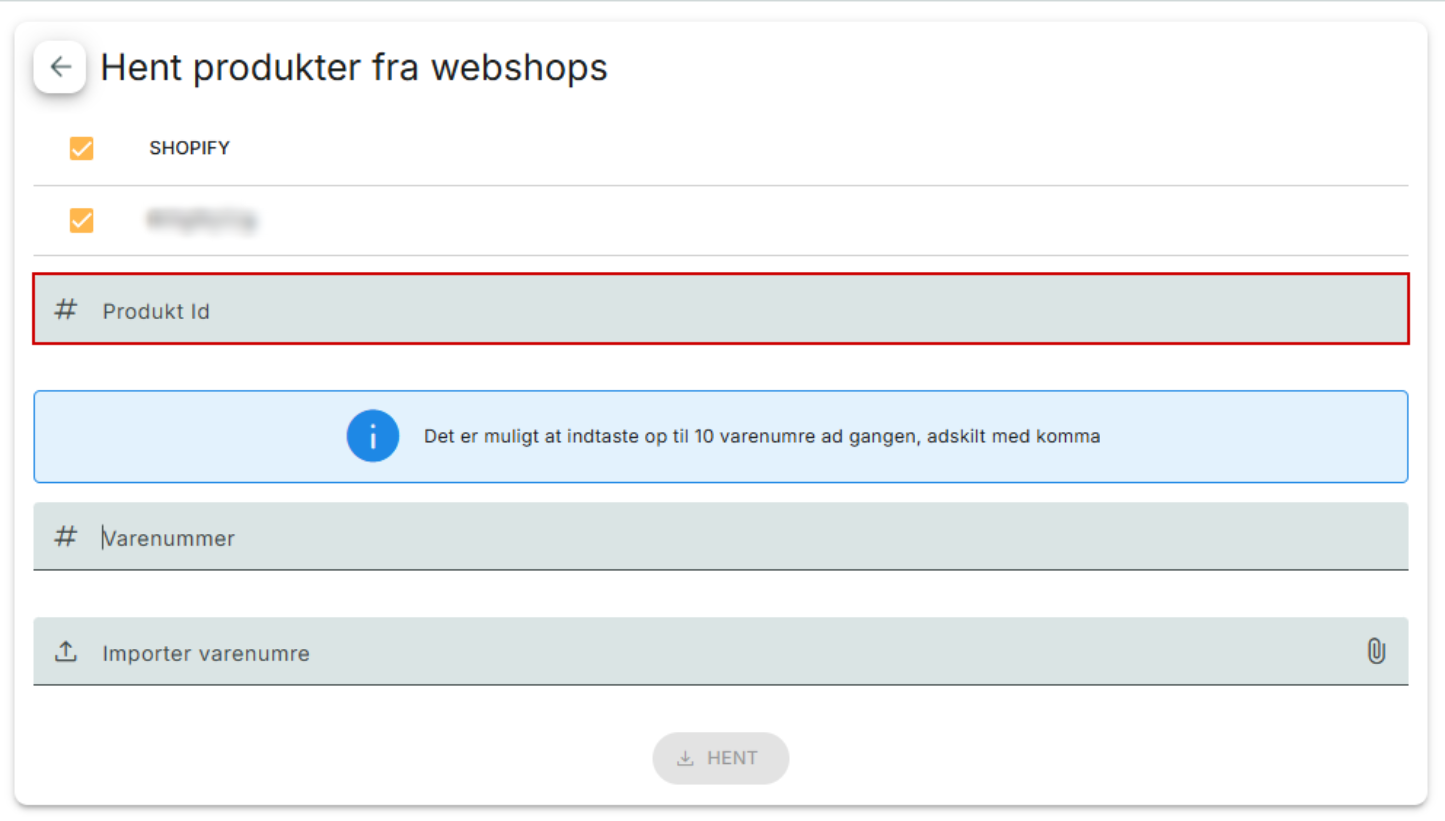Click the Varenummer placeholder text
The width and height of the screenshot is (1445, 821).
point(169,538)
